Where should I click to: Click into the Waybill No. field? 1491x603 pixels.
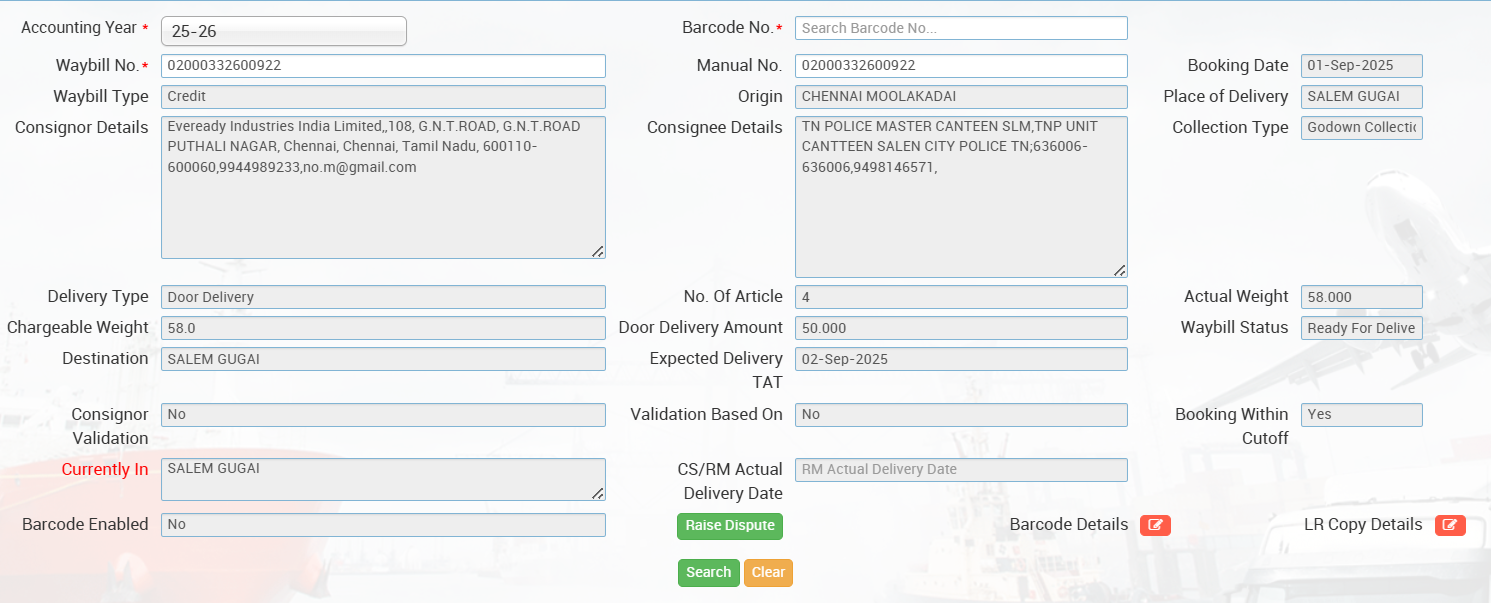coord(383,66)
